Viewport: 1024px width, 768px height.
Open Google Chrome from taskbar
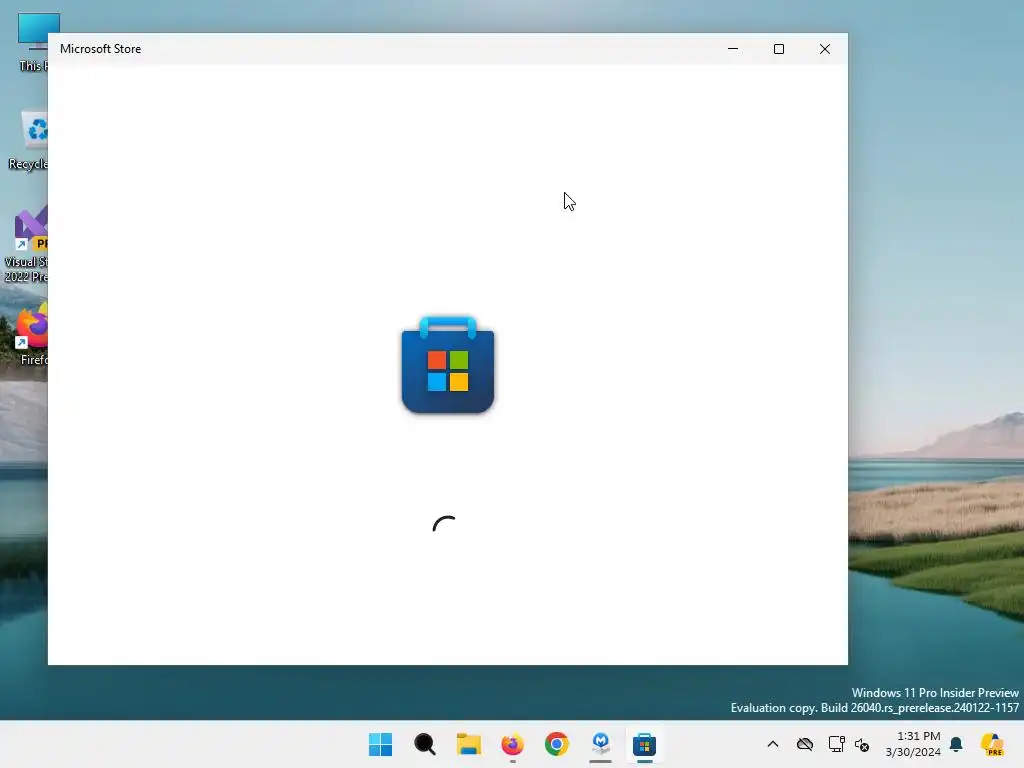[x=556, y=744]
